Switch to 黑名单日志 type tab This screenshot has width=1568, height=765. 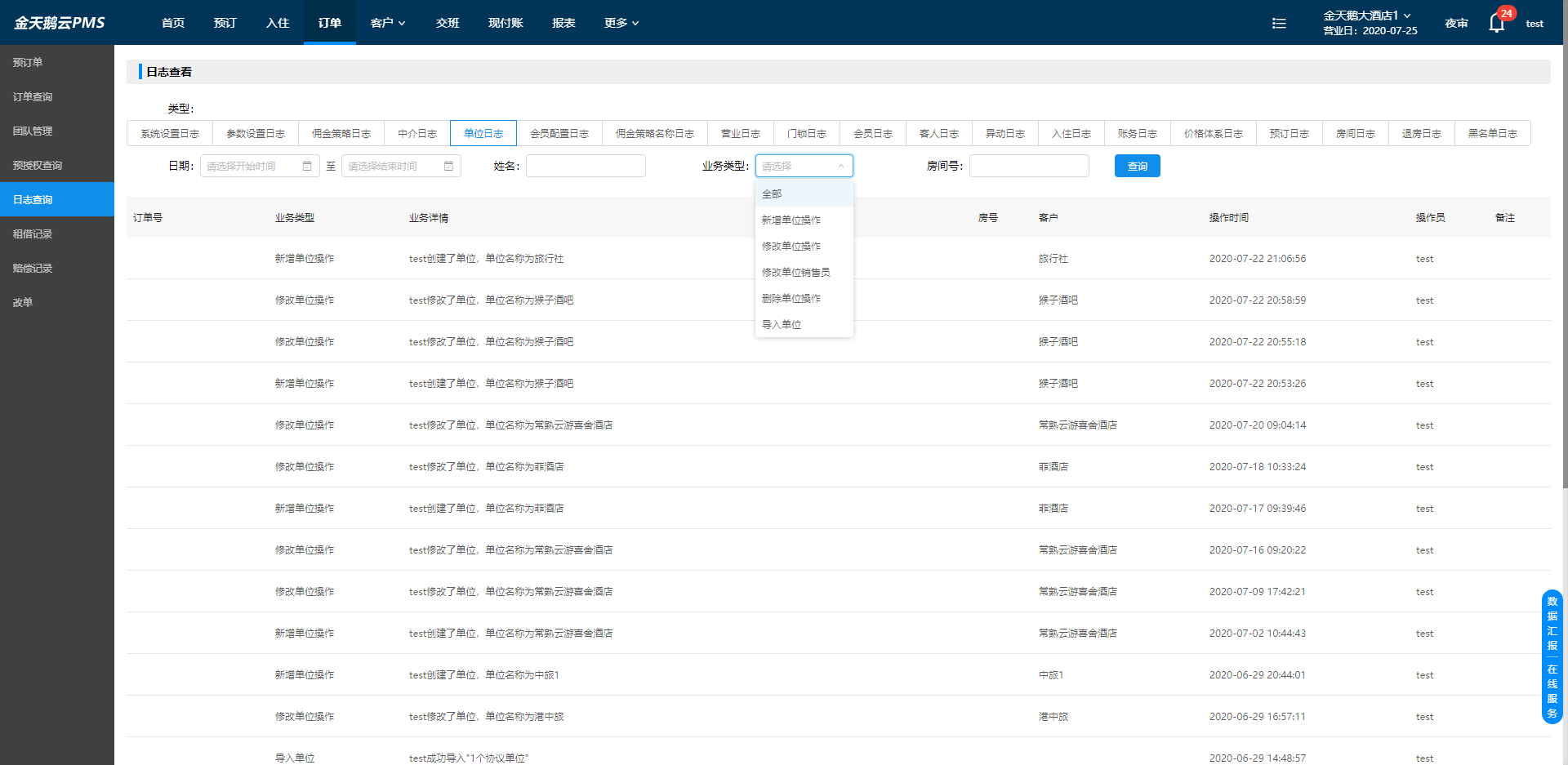coord(1492,133)
